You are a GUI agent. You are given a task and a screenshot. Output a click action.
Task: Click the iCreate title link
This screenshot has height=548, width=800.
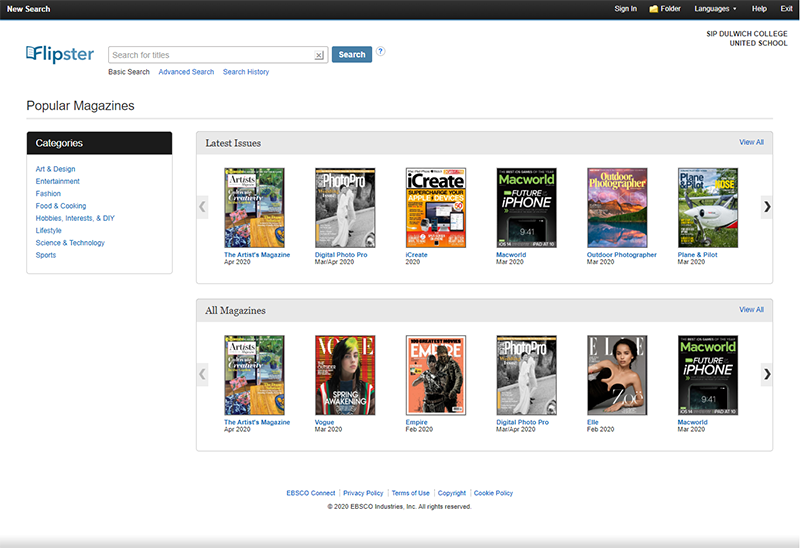click(416, 255)
